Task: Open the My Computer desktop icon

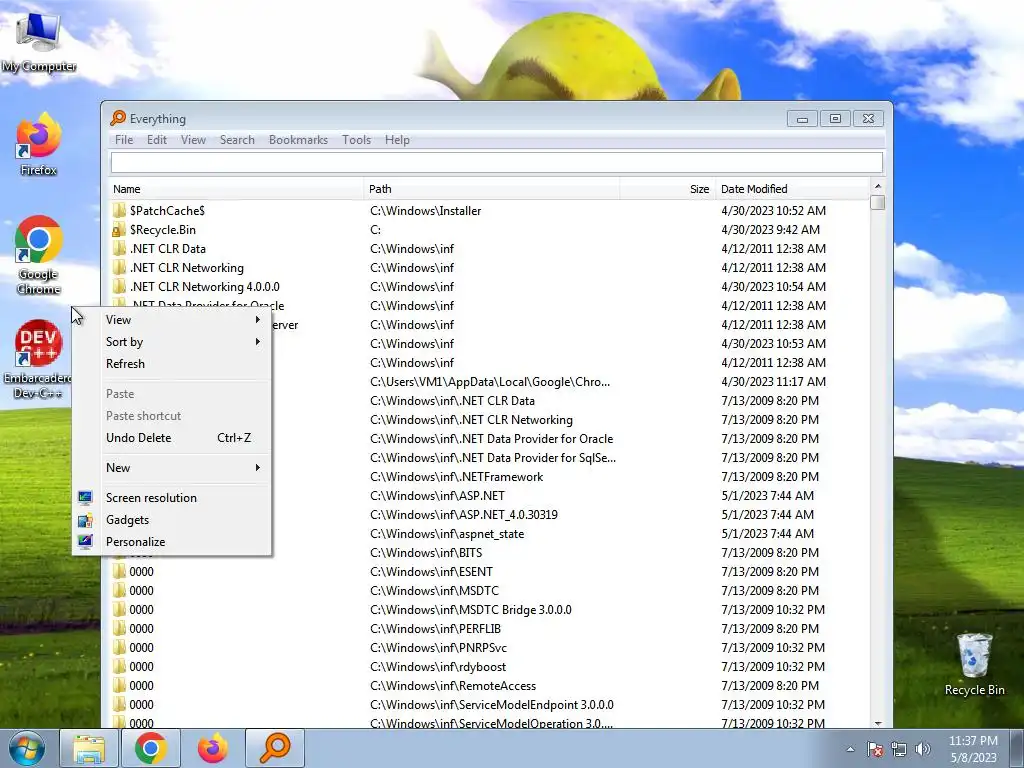Action: [39, 40]
